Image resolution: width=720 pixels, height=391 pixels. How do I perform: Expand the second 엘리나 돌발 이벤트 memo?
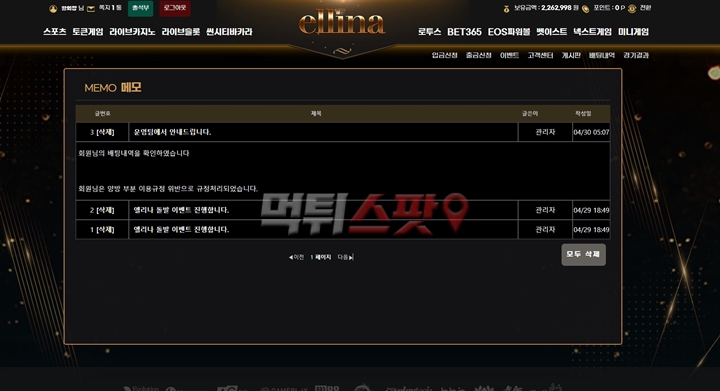(x=181, y=210)
